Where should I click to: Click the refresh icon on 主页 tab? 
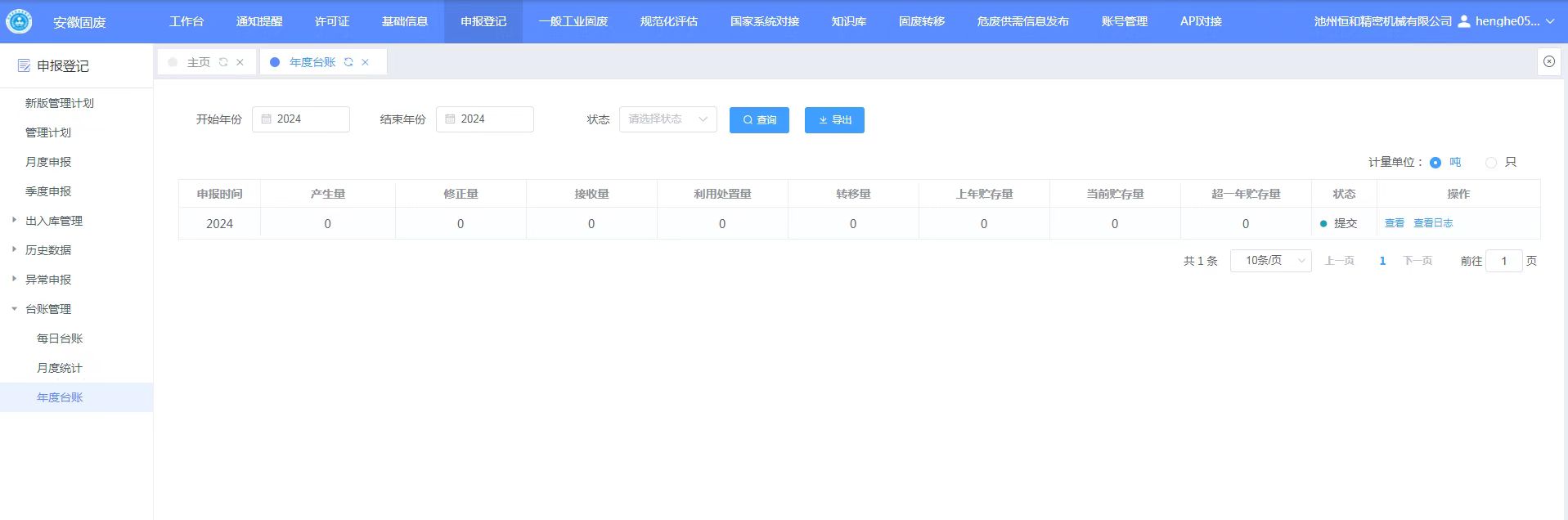point(223,62)
